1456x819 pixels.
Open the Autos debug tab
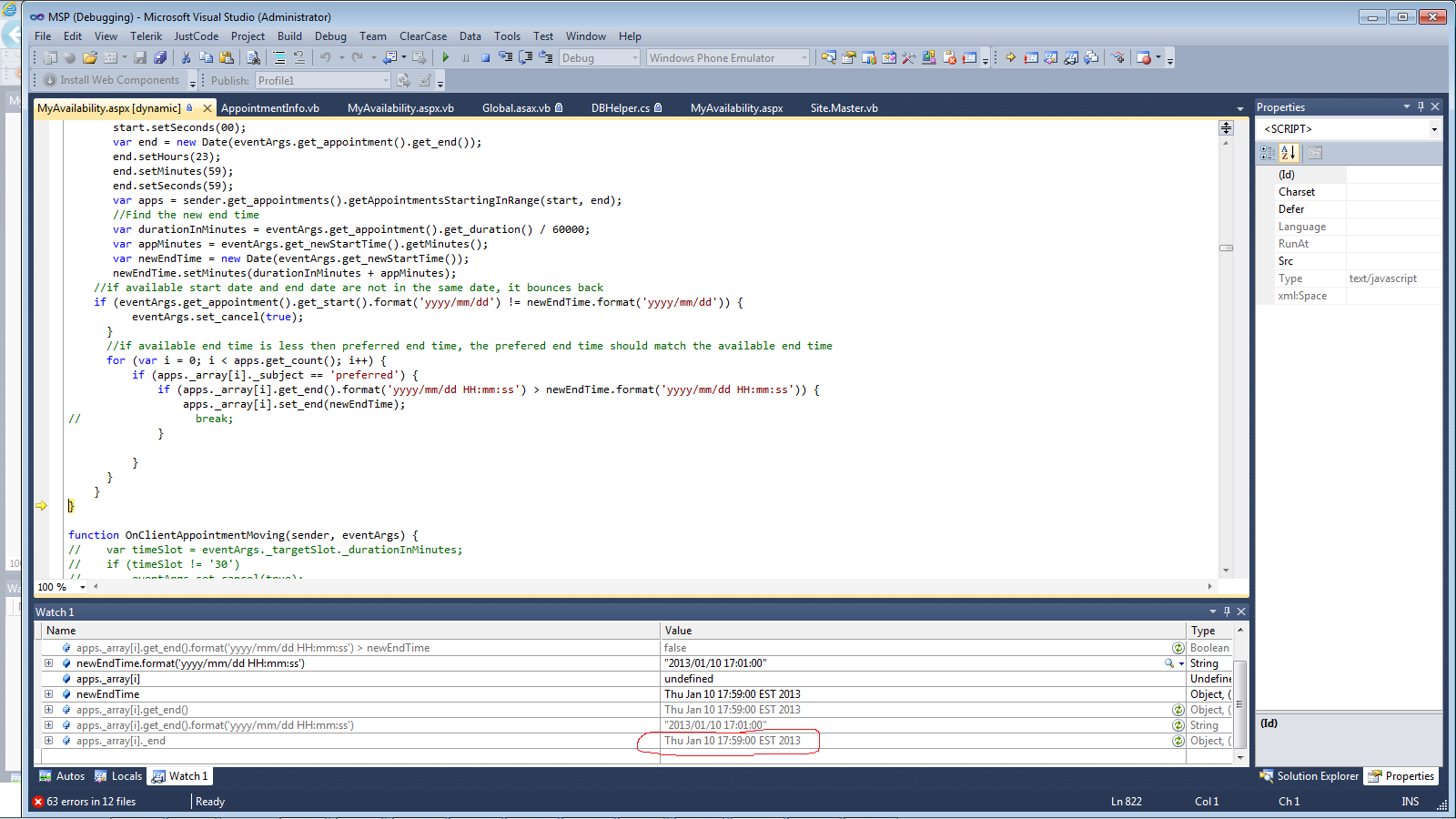tap(62, 776)
